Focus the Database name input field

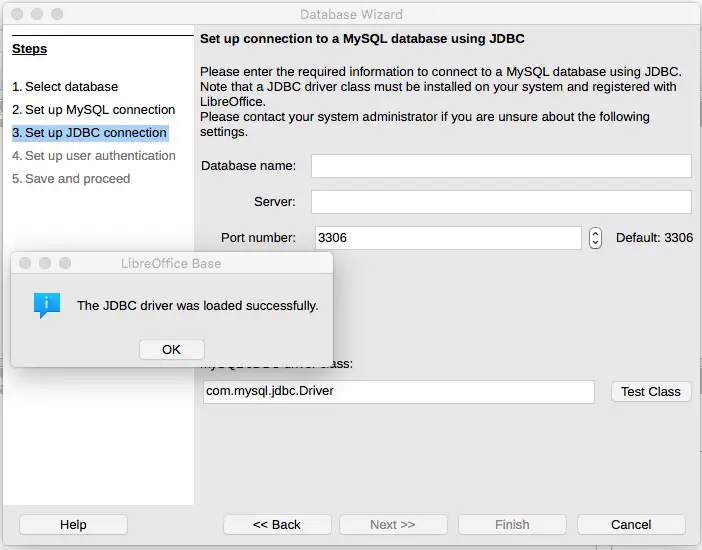click(x=501, y=166)
